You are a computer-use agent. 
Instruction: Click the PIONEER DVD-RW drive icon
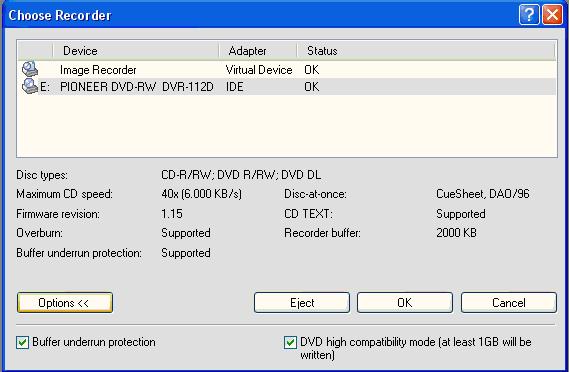30,86
